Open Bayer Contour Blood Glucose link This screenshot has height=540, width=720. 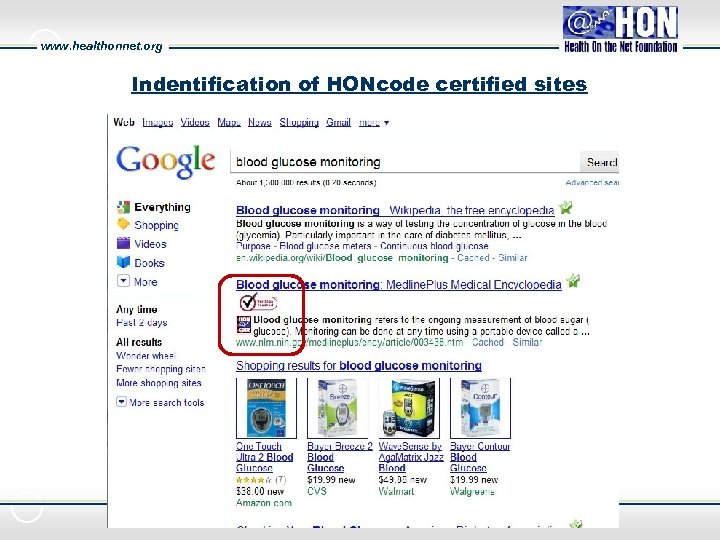[x=480, y=457]
